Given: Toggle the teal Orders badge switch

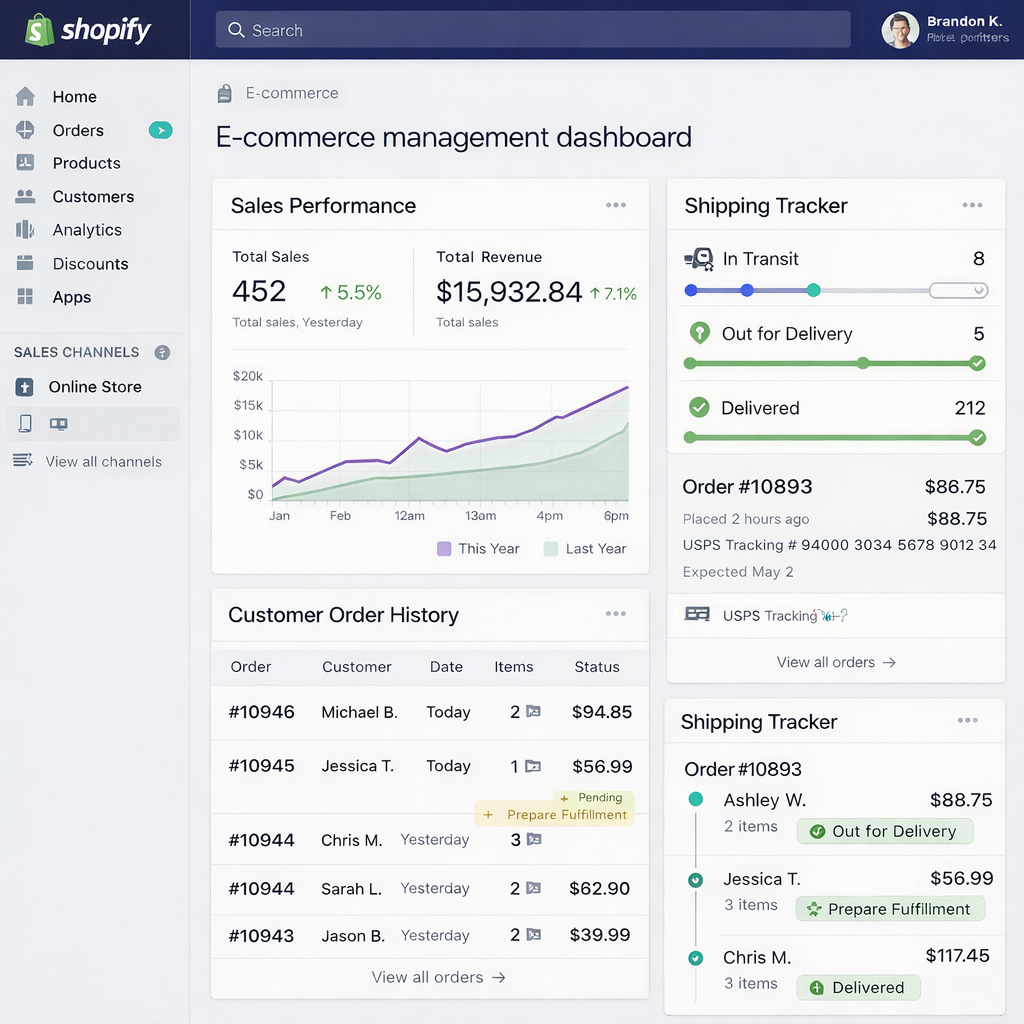Looking at the screenshot, I should click(x=160, y=130).
